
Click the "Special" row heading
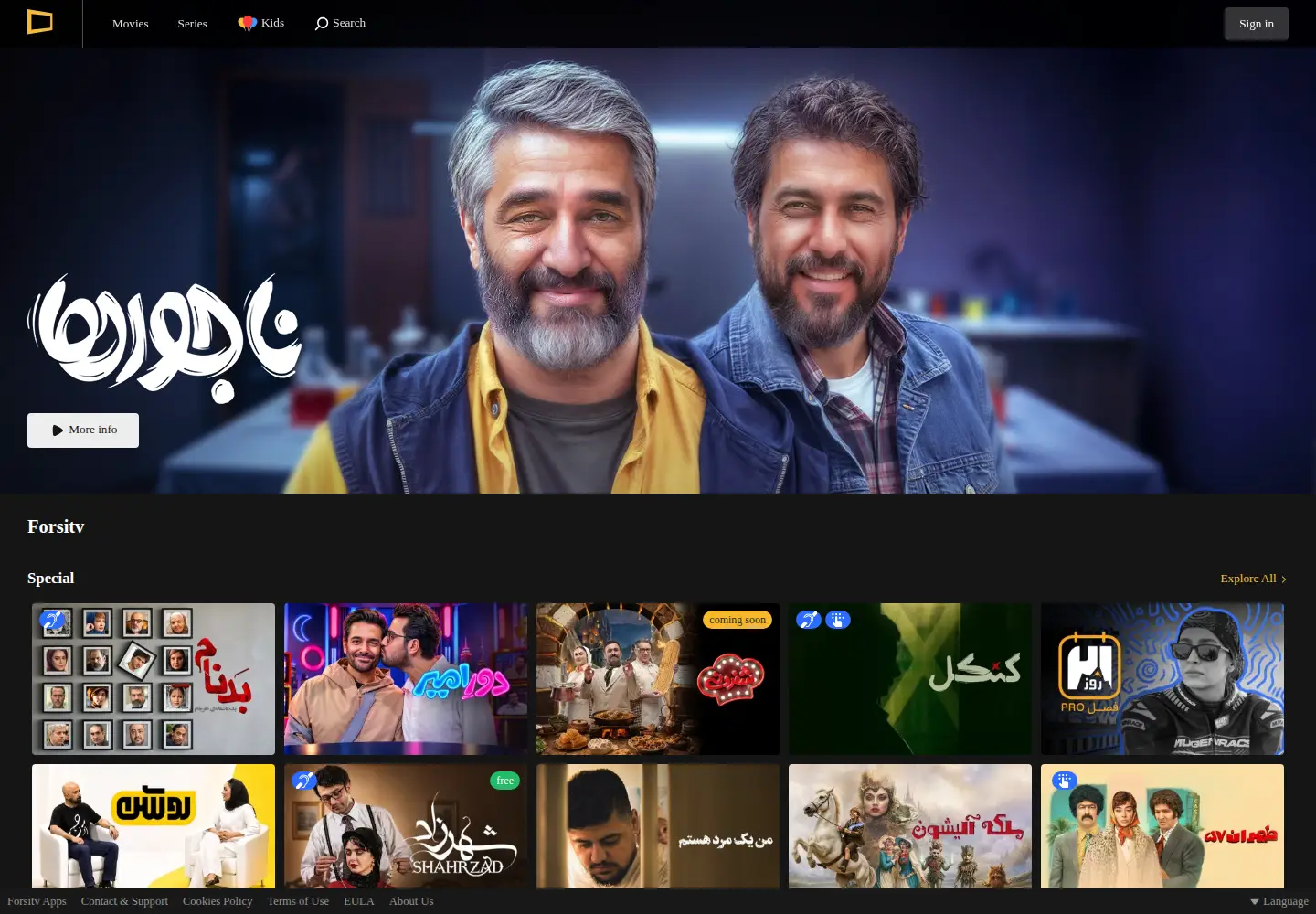[51, 579]
